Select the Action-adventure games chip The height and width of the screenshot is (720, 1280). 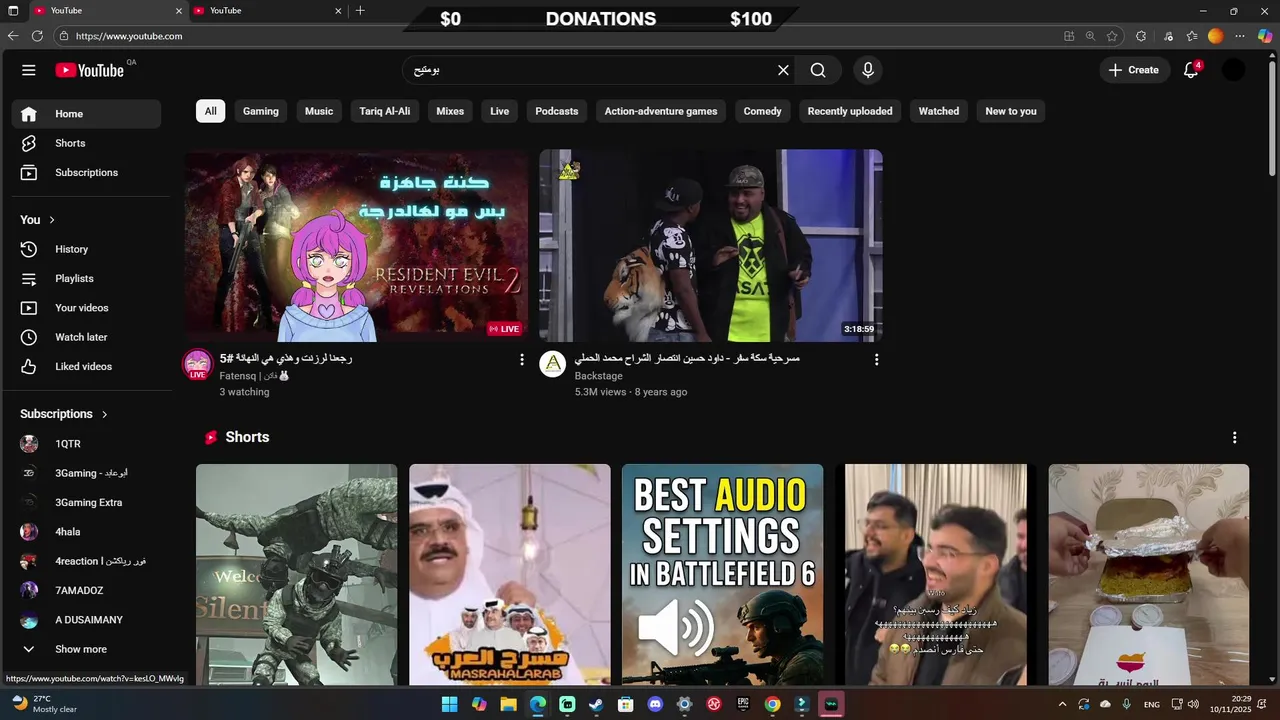661,111
